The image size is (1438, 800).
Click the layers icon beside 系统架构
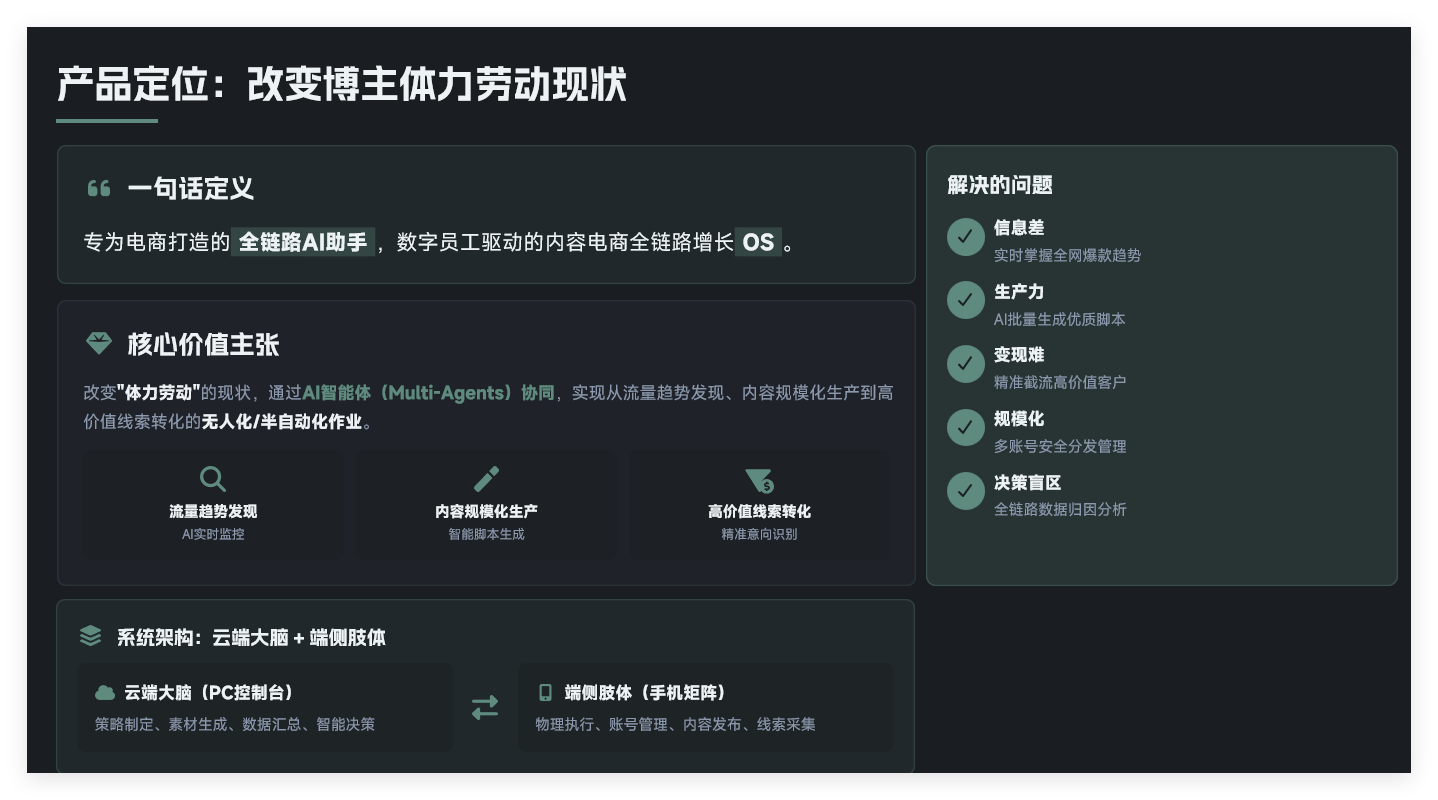[91, 636]
